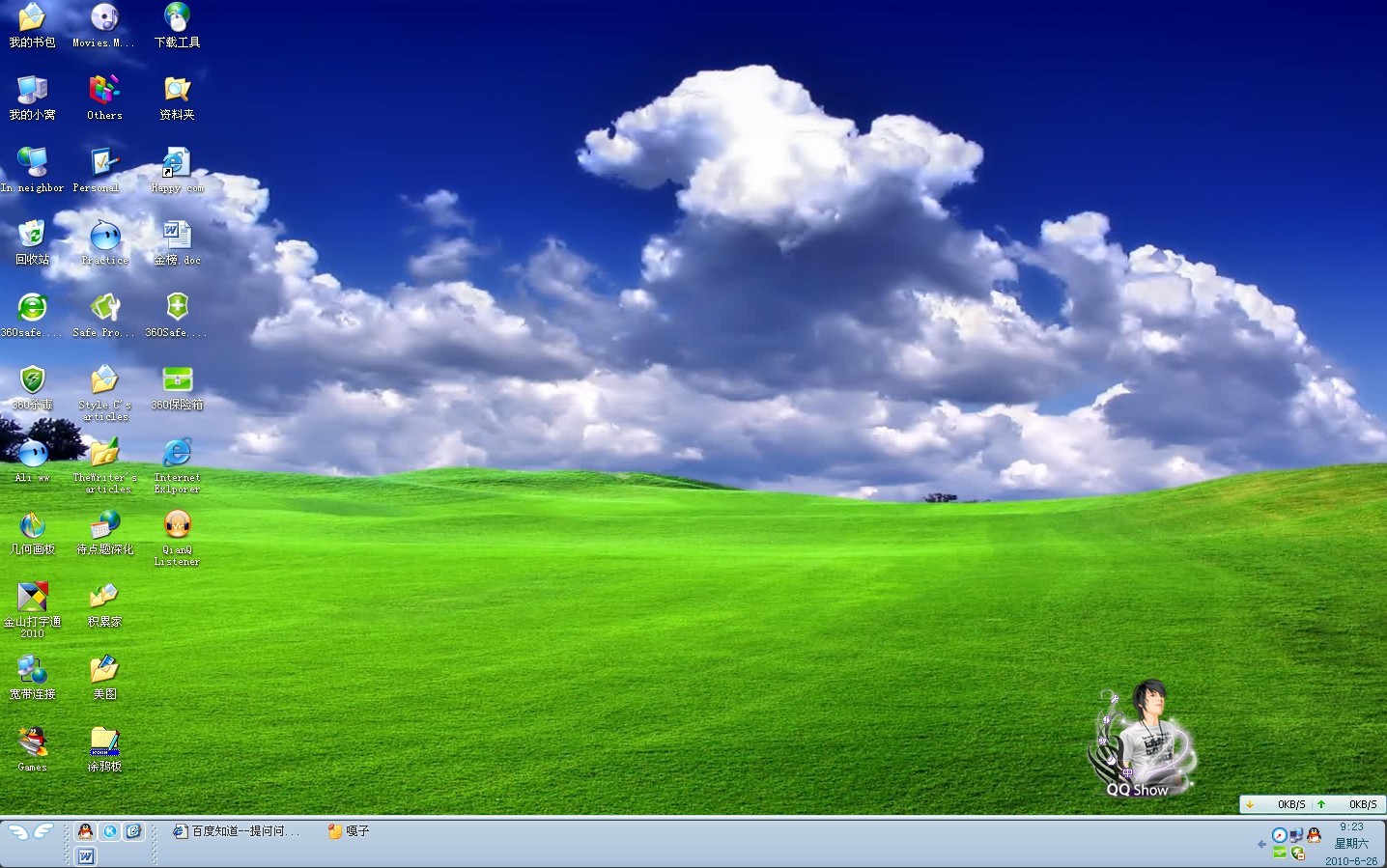Open the speed gauge tray icon
Image resolution: width=1387 pixels, height=868 pixels.
(x=1279, y=835)
